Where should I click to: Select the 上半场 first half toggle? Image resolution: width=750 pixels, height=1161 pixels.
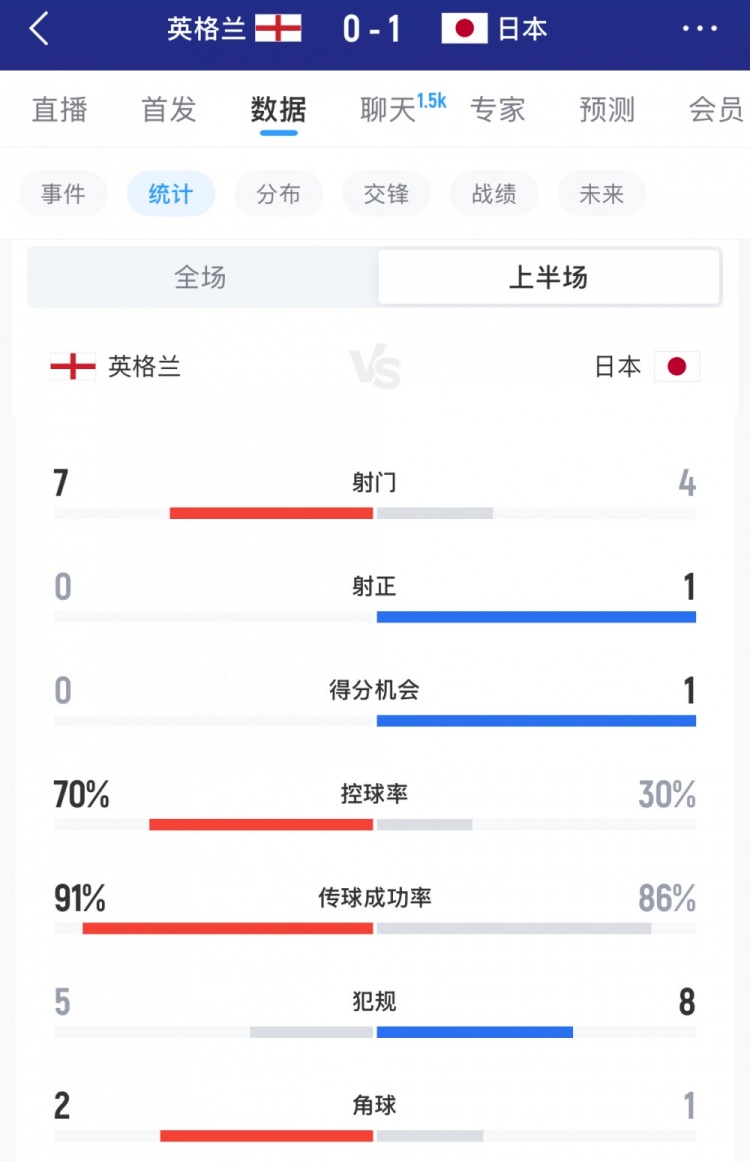[x=548, y=277]
